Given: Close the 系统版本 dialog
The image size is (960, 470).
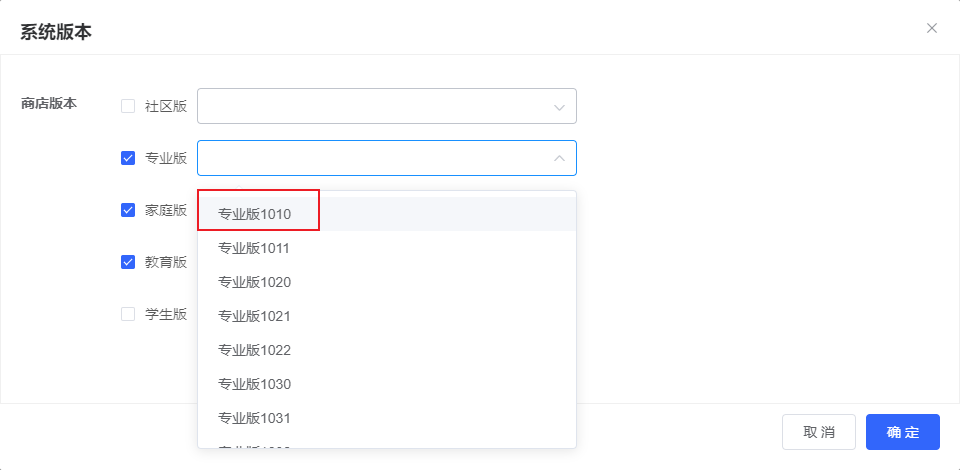Looking at the screenshot, I should coord(932,28).
